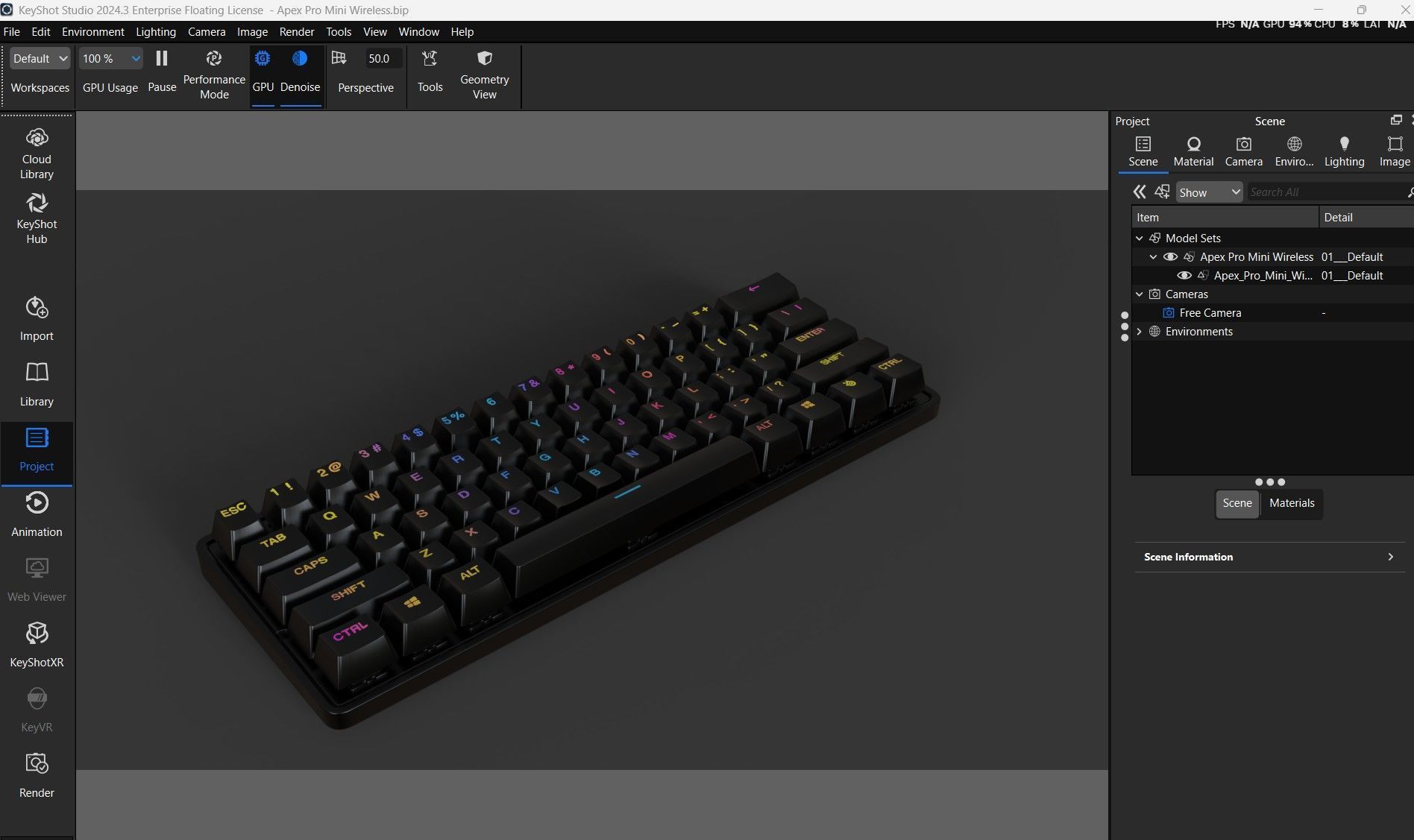
Task: Click the keyboard model in the viewport
Action: click(x=567, y=499)
